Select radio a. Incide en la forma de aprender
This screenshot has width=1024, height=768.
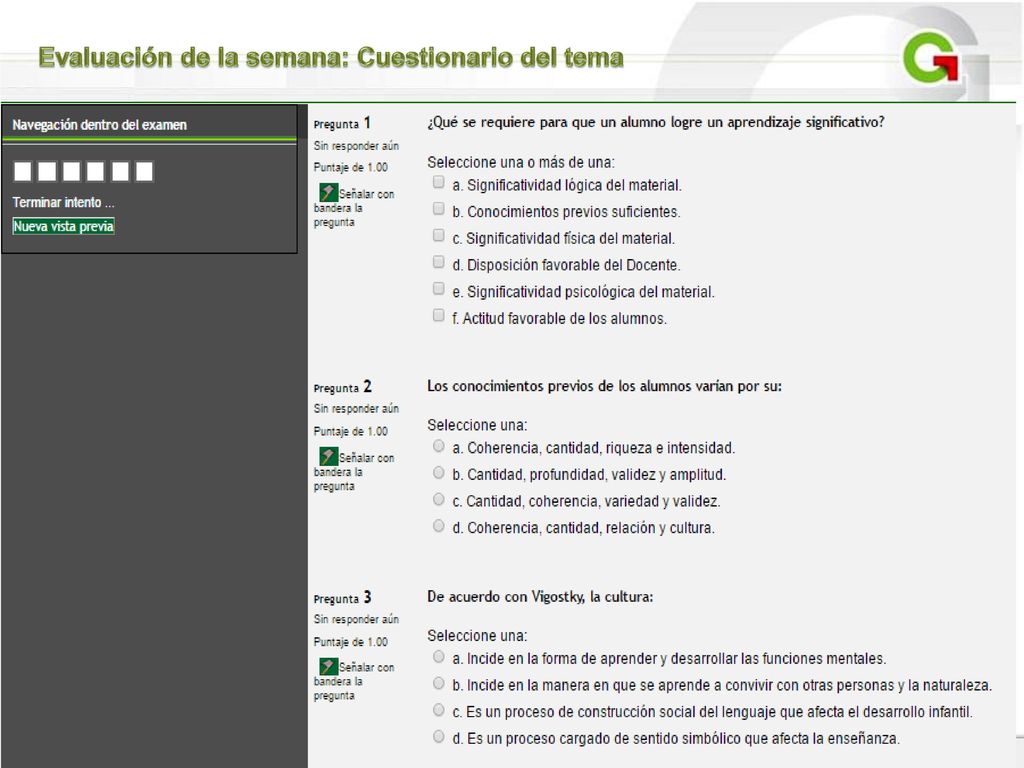coord(439,657)
